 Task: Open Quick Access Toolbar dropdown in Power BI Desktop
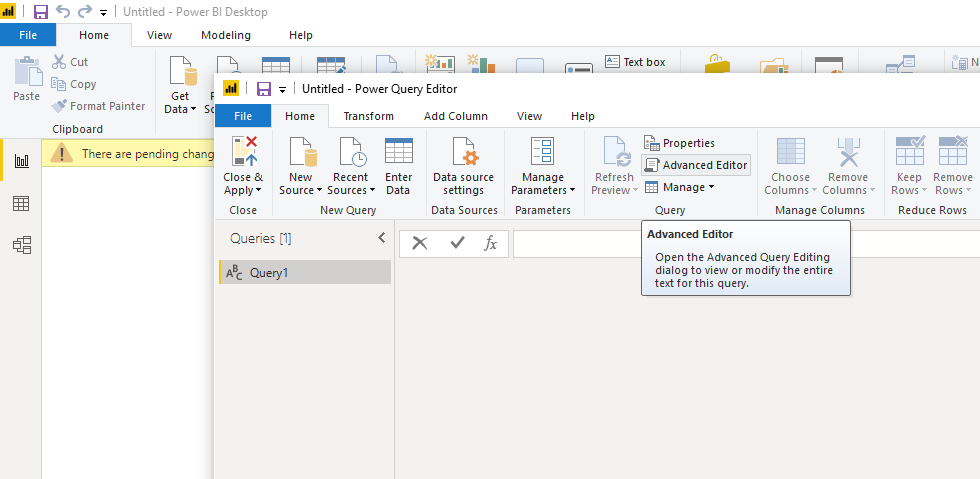[x=104, y=12]
